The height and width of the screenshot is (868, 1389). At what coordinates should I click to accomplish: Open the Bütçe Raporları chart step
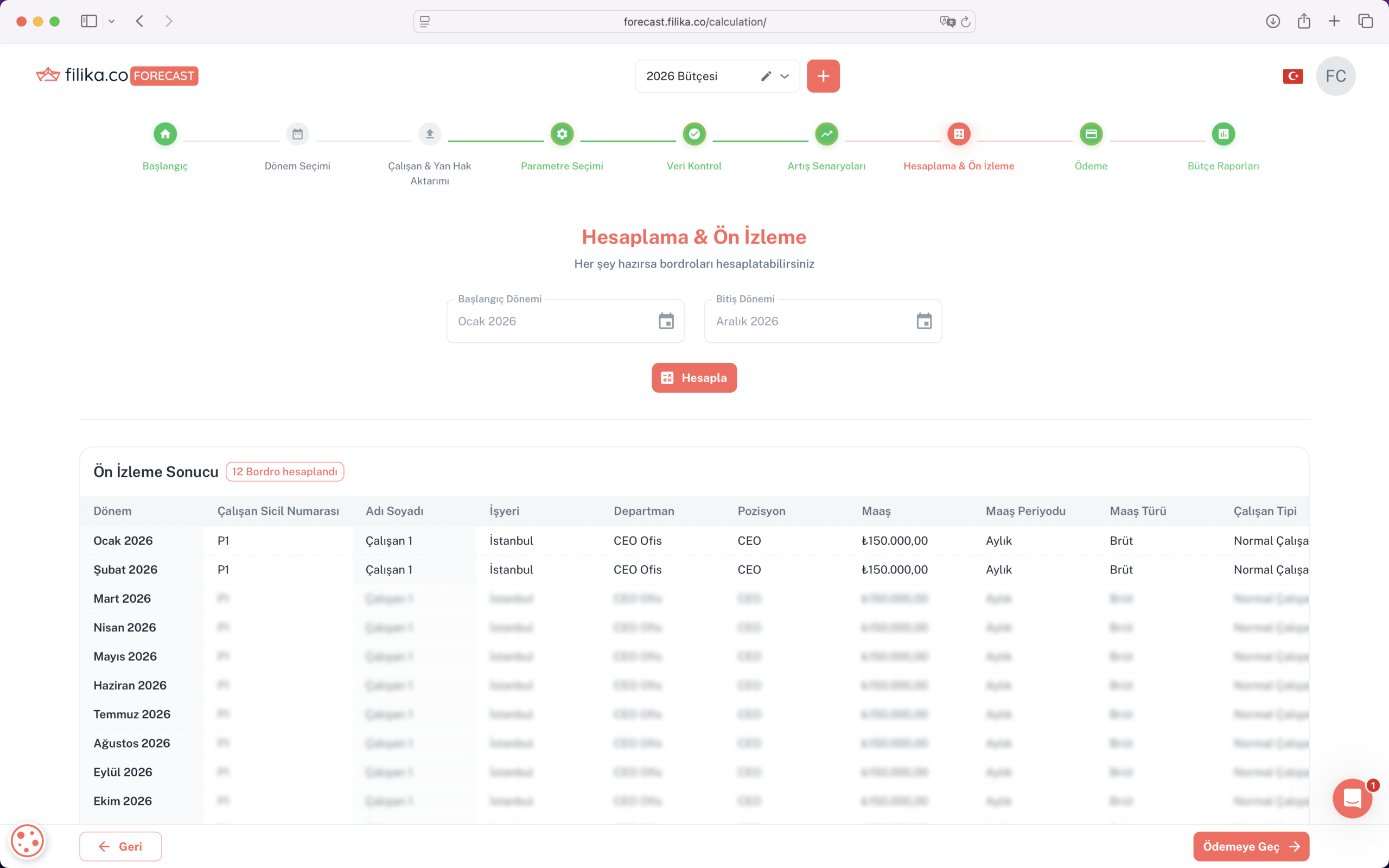1223,134
